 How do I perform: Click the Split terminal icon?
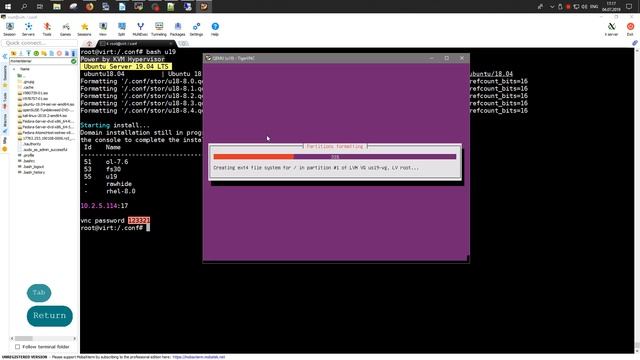coord(122,29)
